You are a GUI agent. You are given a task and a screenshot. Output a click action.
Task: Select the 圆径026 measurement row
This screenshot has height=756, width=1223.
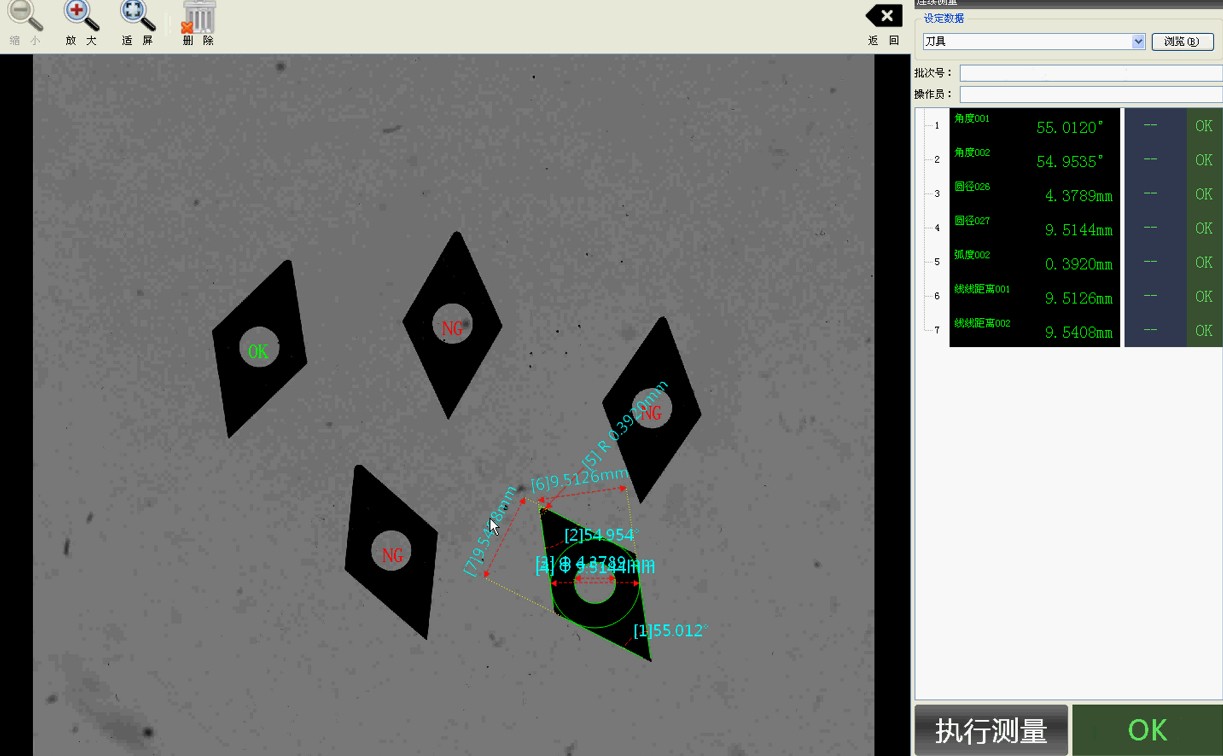pyautogui.click(x=1034, y=193)
